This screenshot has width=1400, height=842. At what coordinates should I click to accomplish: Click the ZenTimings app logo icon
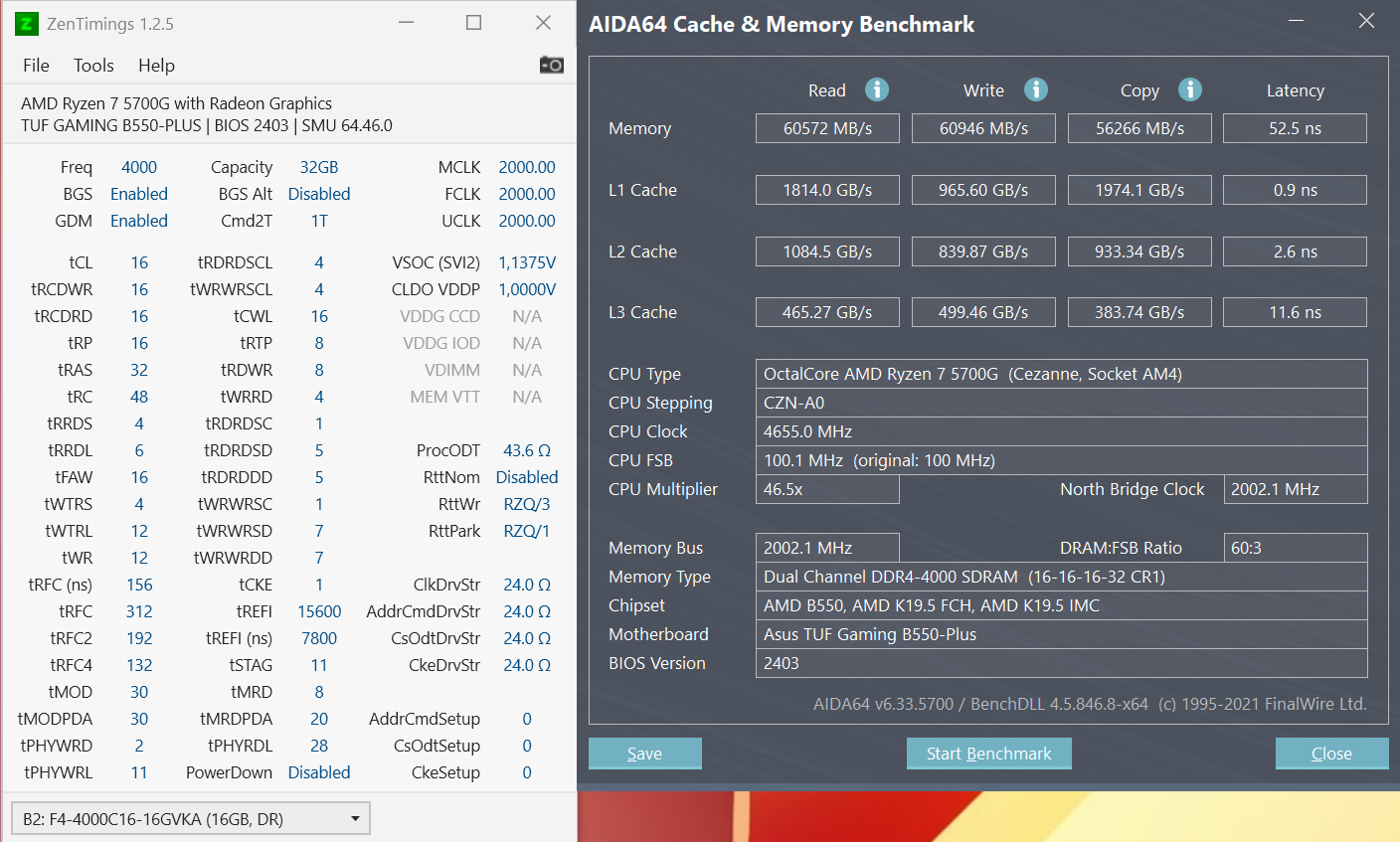26,24
